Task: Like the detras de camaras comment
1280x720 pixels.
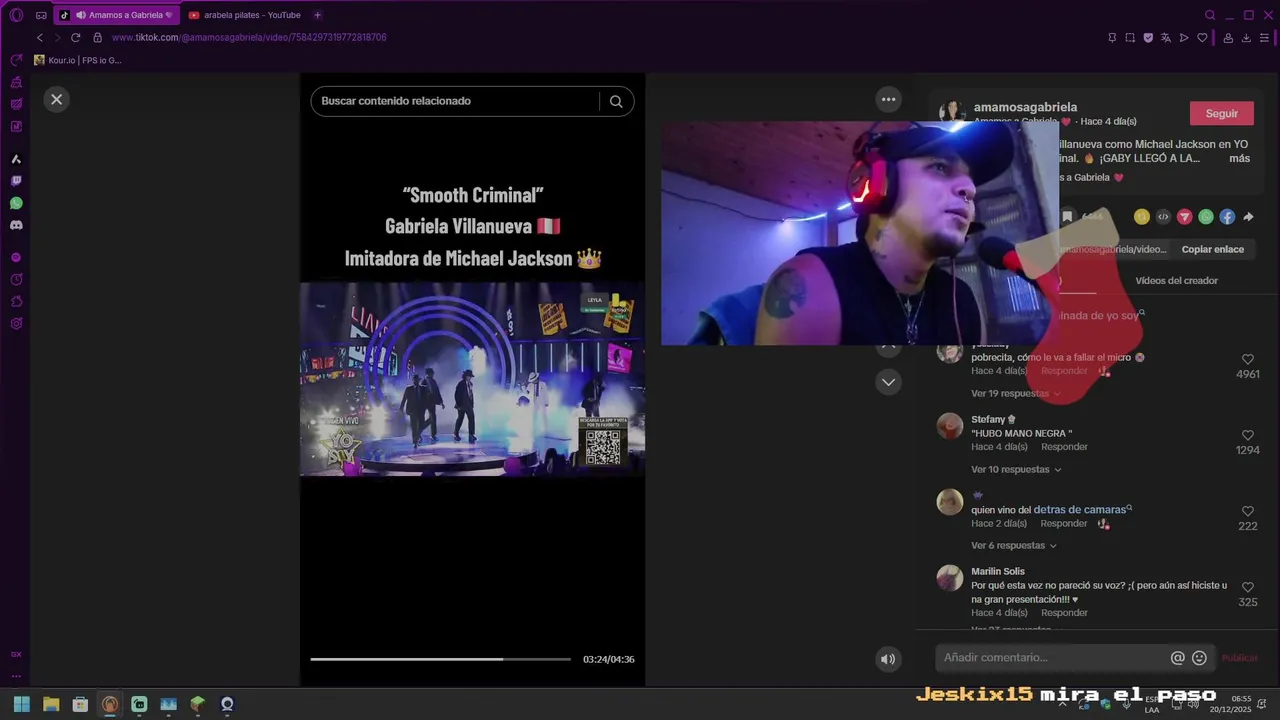Action: 1248,511
